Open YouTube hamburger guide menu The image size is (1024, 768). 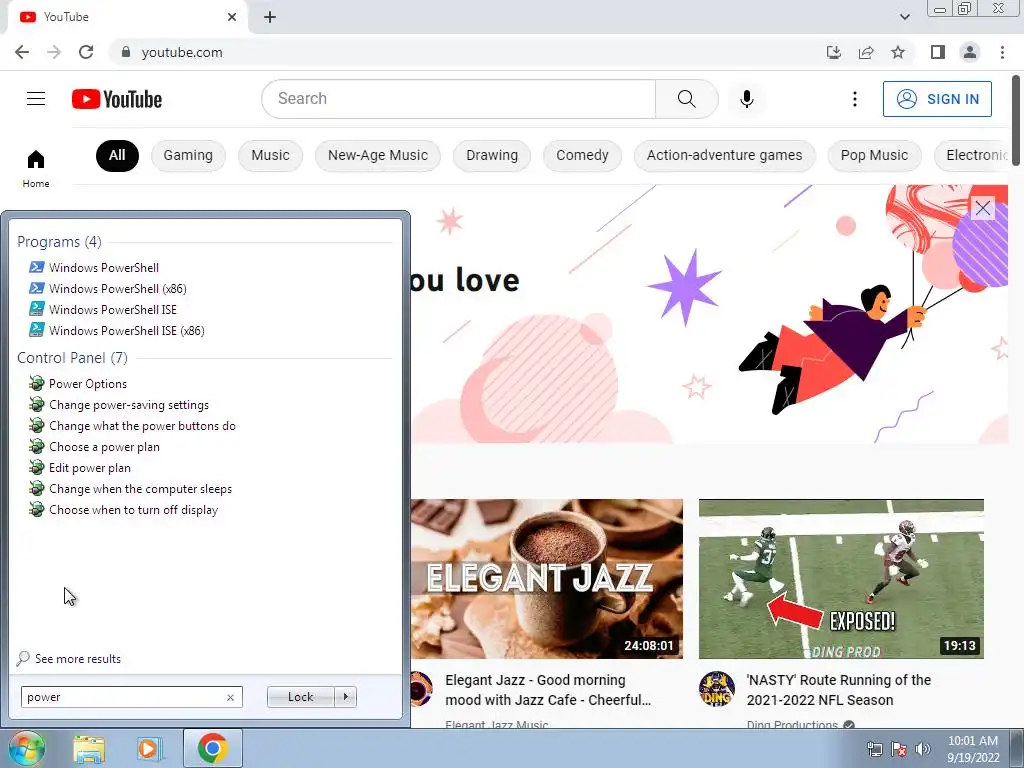36,99
